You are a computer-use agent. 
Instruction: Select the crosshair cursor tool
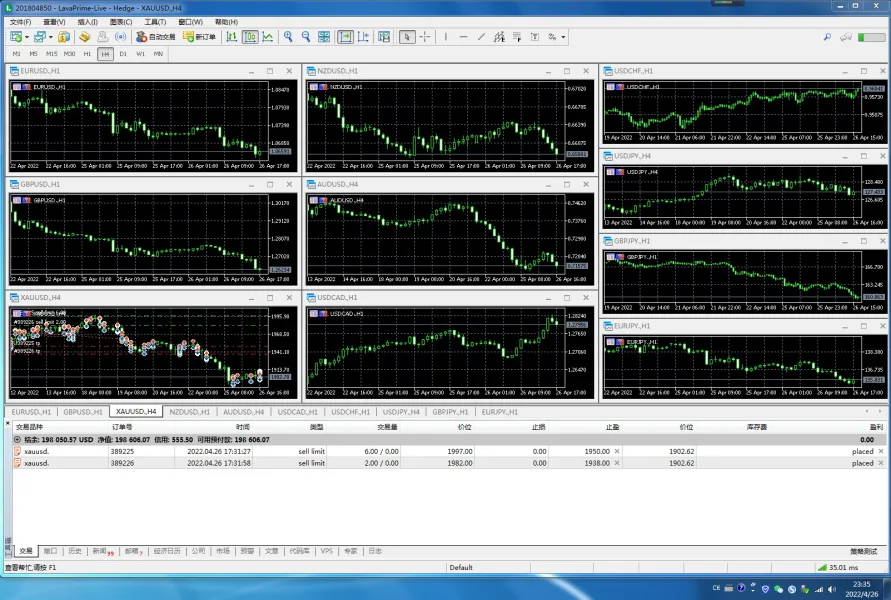[x=425, y=37]
